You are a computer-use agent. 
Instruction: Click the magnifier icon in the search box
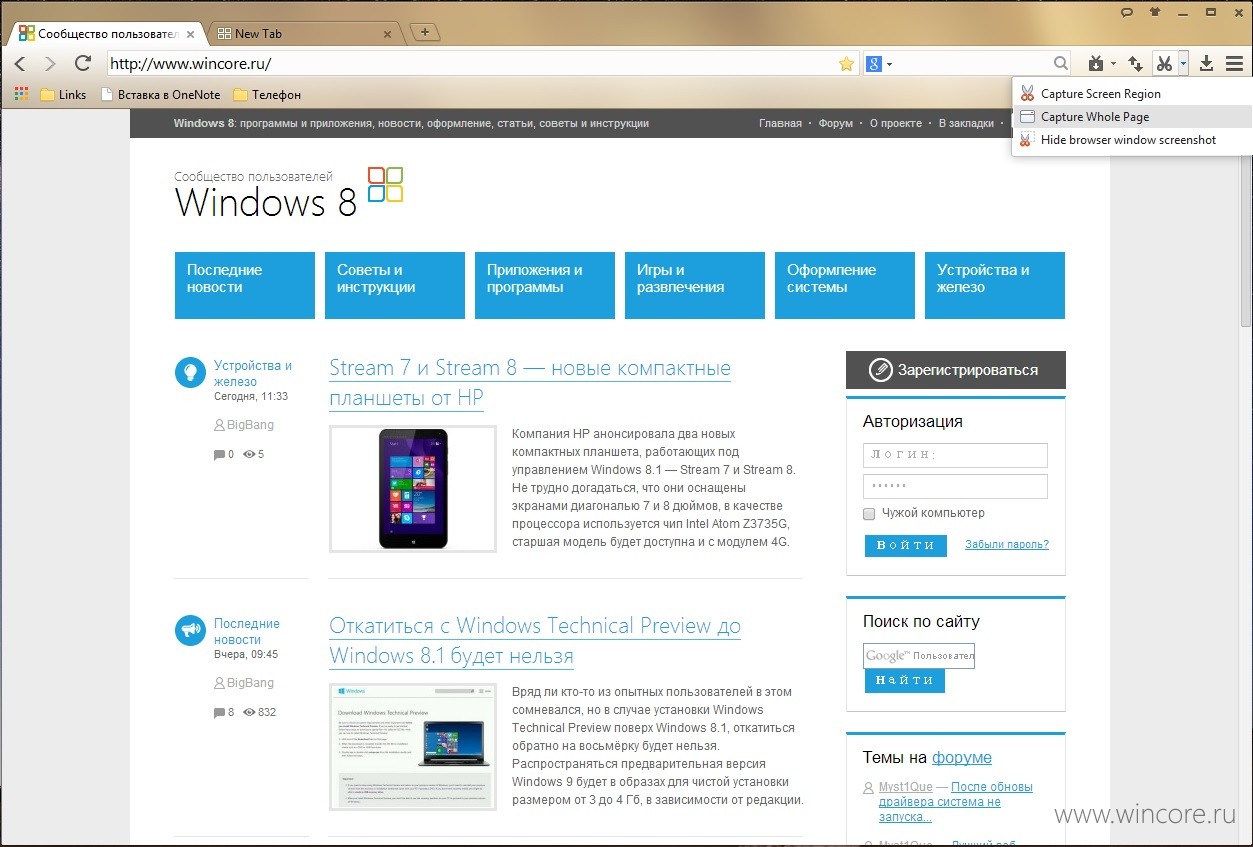(x=1060, y=64)
